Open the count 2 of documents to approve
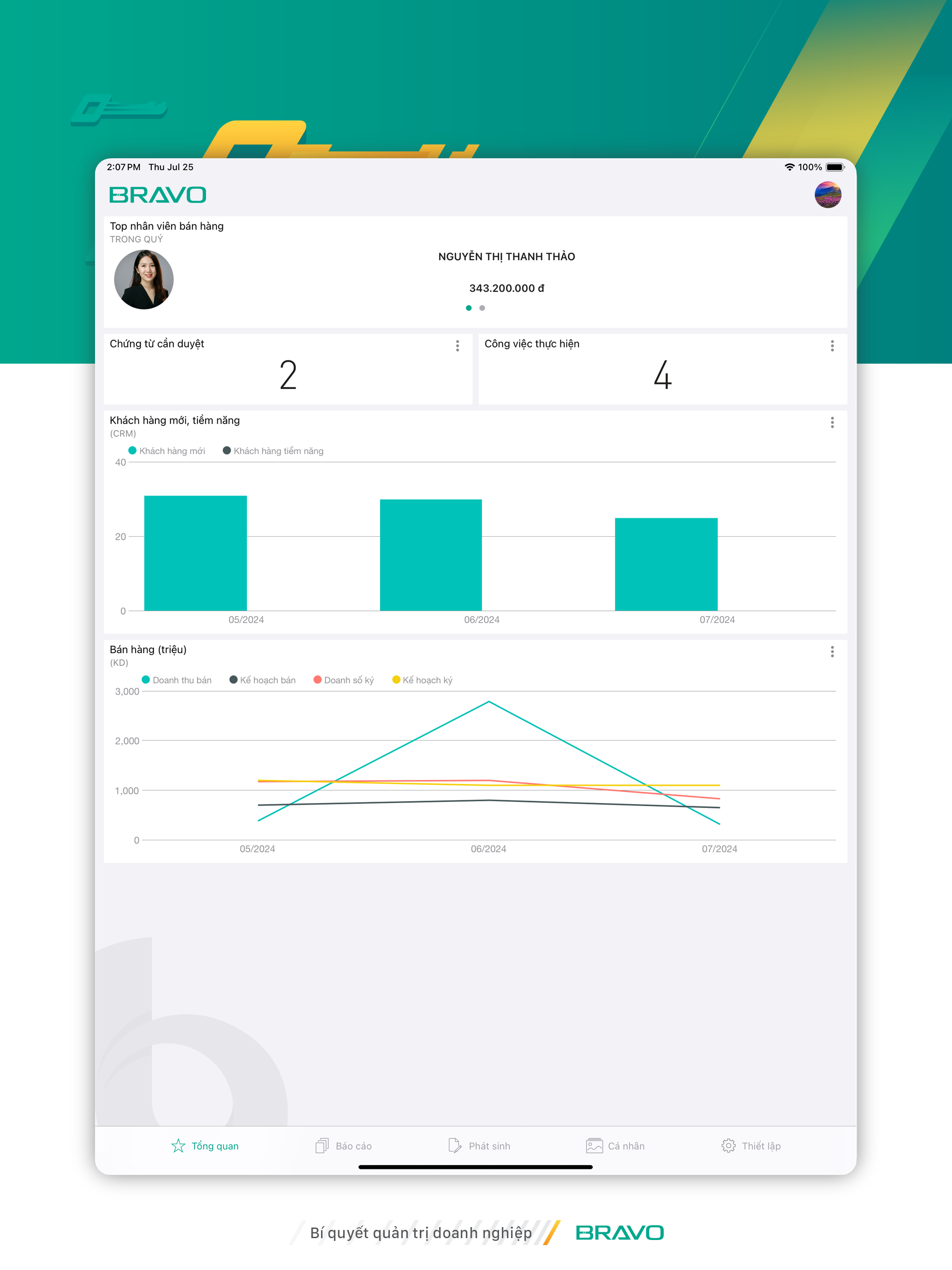The image size is (952, 1270). click(288, 375)
